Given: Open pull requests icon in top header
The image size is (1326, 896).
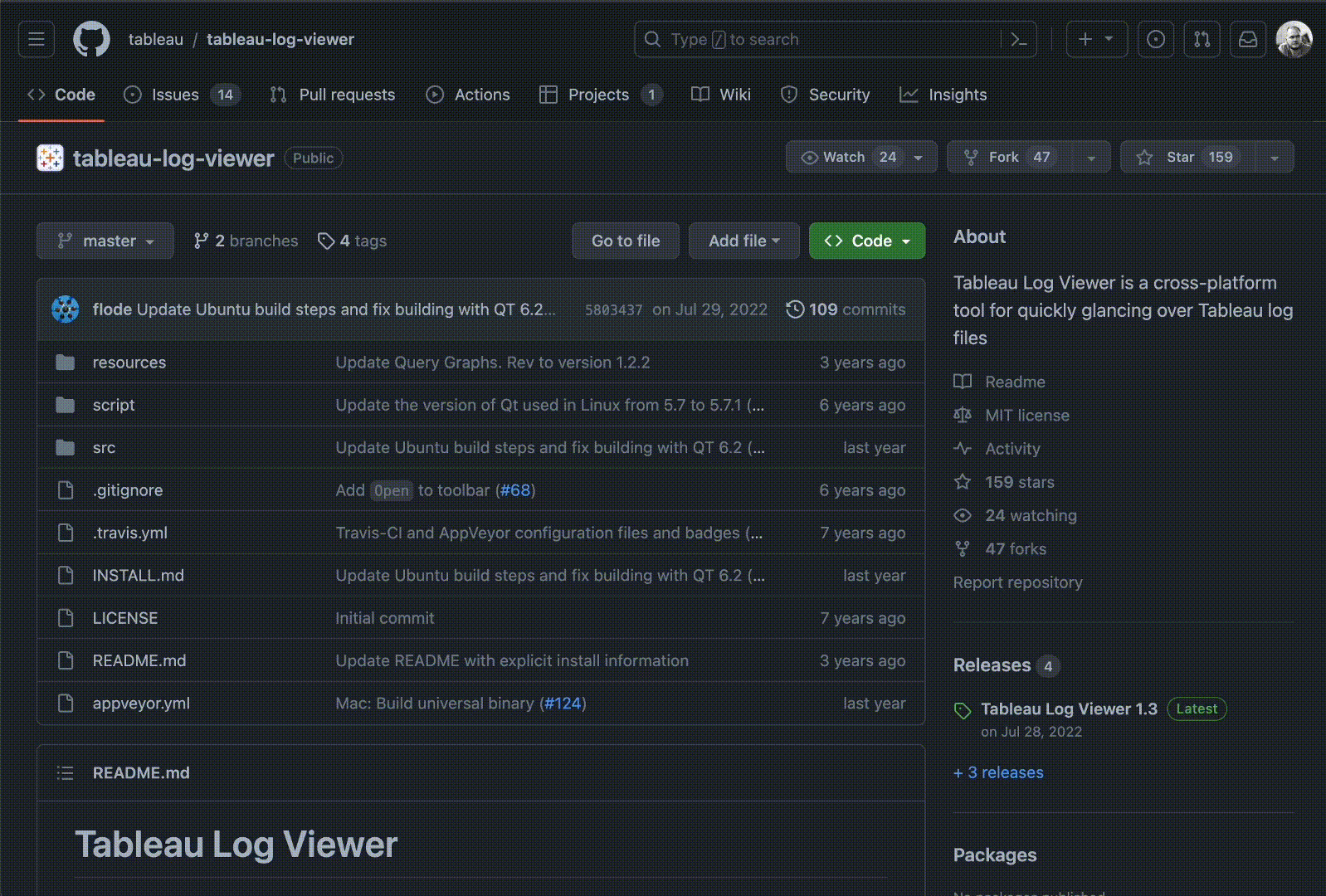Looking at the screenshot, I should click(1202, 39).
